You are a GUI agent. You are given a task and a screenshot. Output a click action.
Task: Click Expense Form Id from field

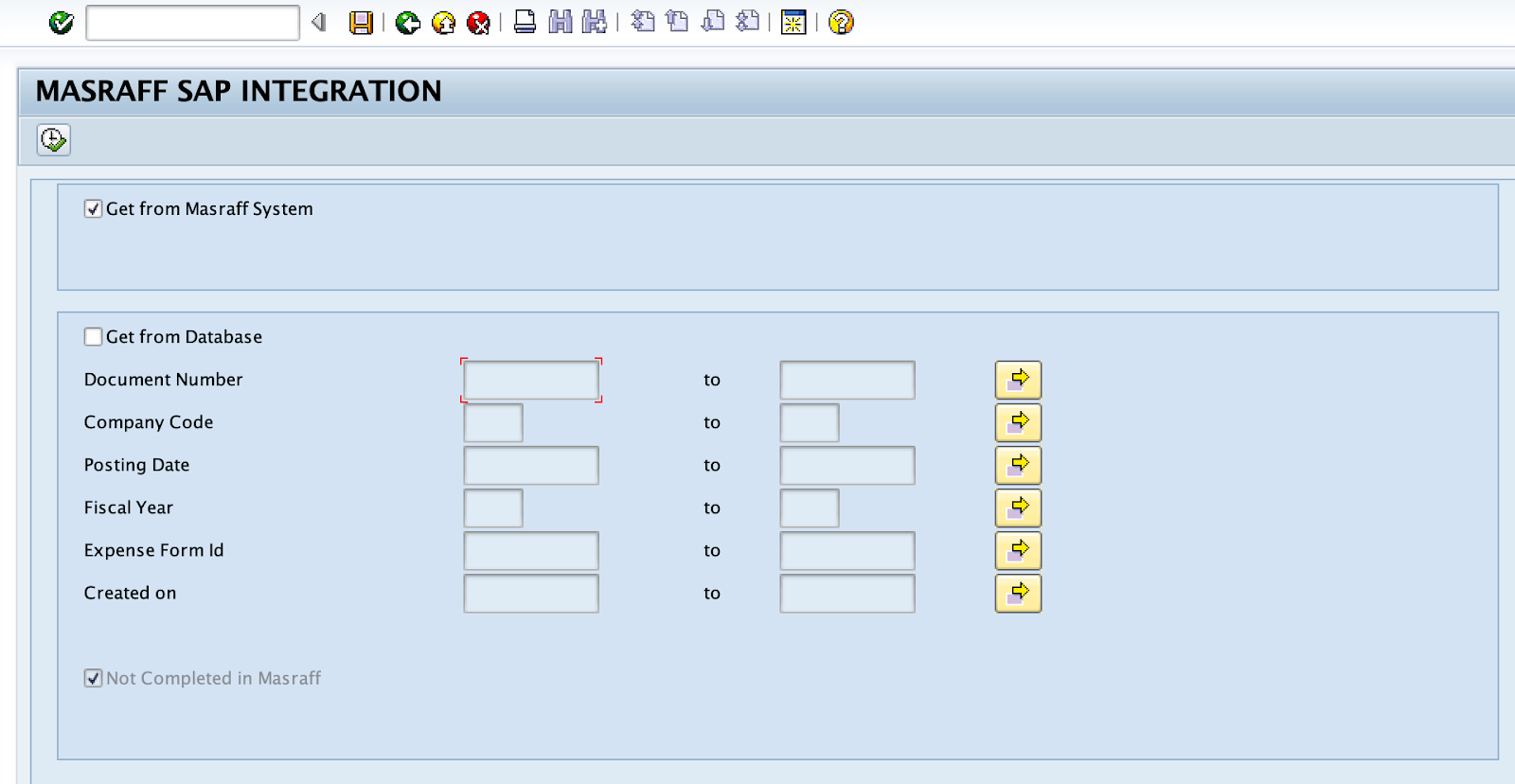click(x=531, y=551)
